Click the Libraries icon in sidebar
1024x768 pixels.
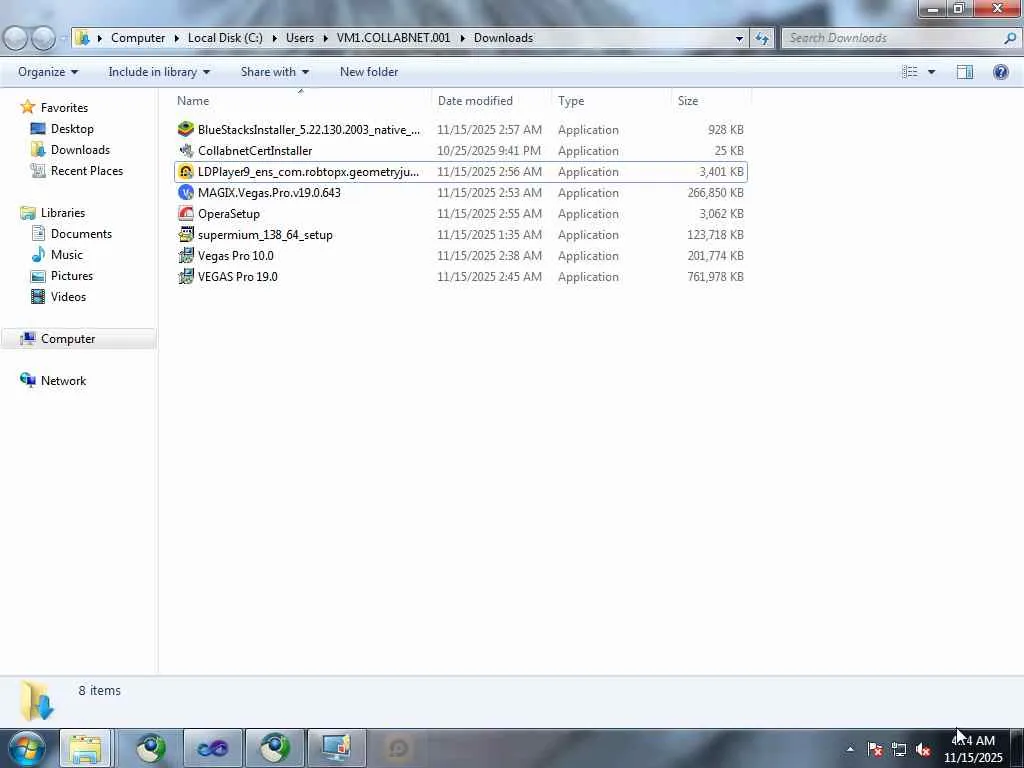pyautogui.click(x=27, y=213)
